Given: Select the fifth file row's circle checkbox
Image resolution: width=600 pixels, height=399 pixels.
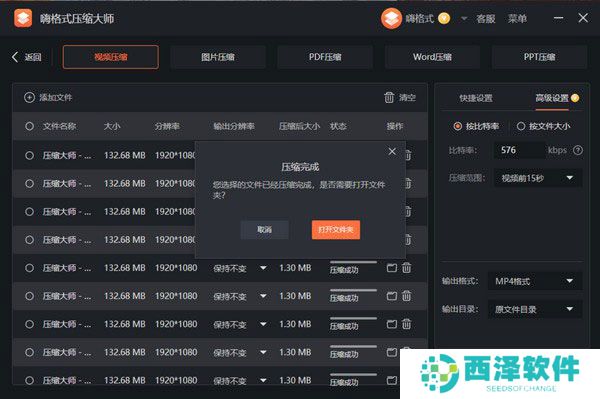Looking at the screenshot, I should pos(29,268).
